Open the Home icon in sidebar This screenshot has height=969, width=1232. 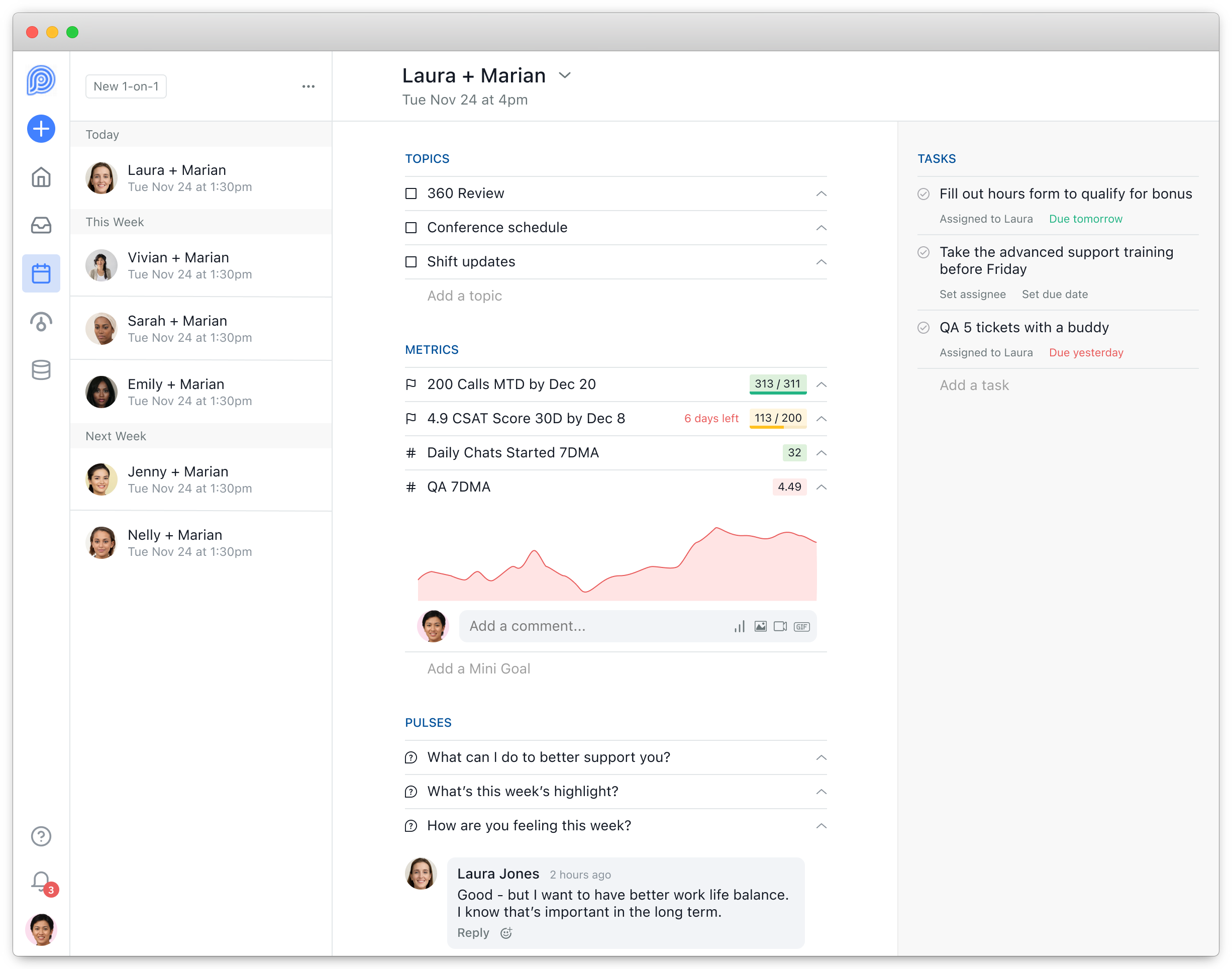pos(41,177)
